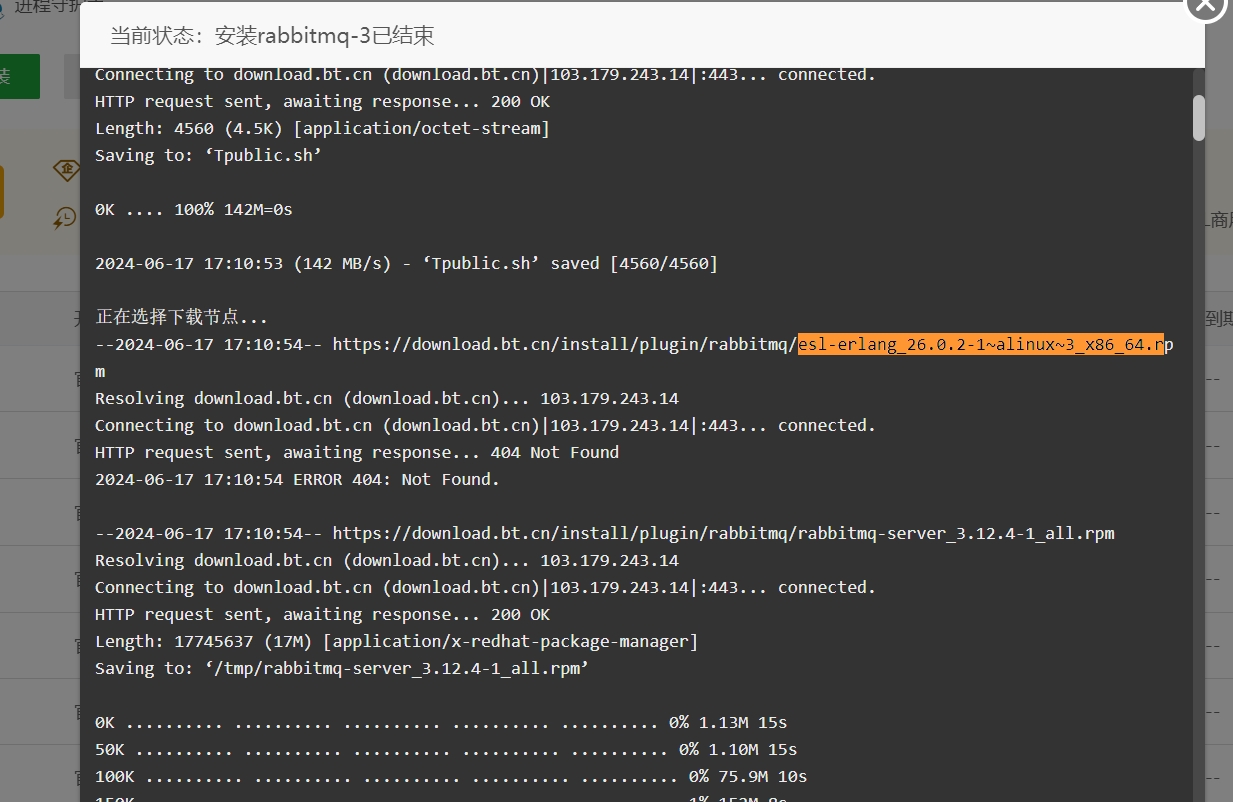The height and width of the screenshot is (802, 1233).
Task: Click URL line for rabbitmq-server_3.12.4-1_all.rpm
Action: (x=604, y=533)
